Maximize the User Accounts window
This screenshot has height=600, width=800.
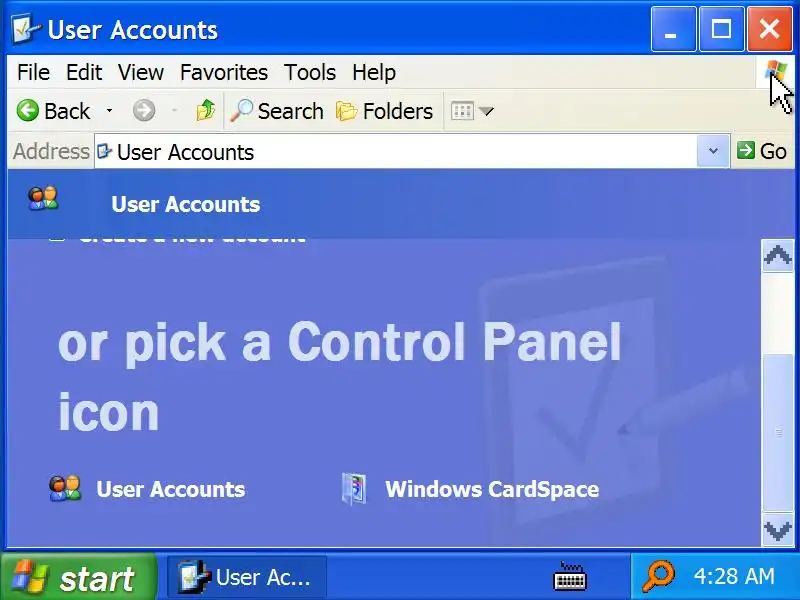click(721, 29)
